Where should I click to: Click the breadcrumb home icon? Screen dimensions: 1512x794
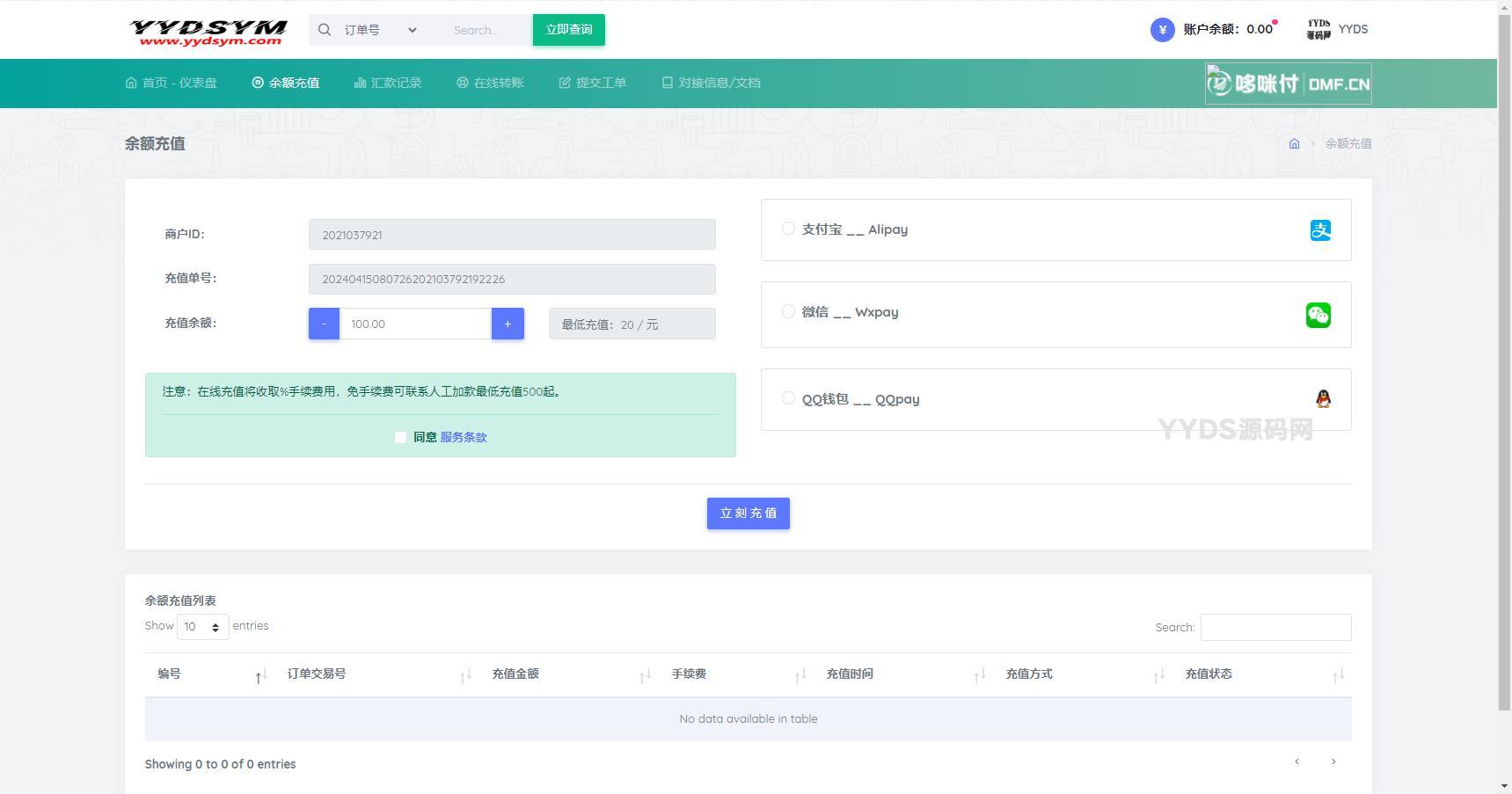click(x=1294, y=144)
